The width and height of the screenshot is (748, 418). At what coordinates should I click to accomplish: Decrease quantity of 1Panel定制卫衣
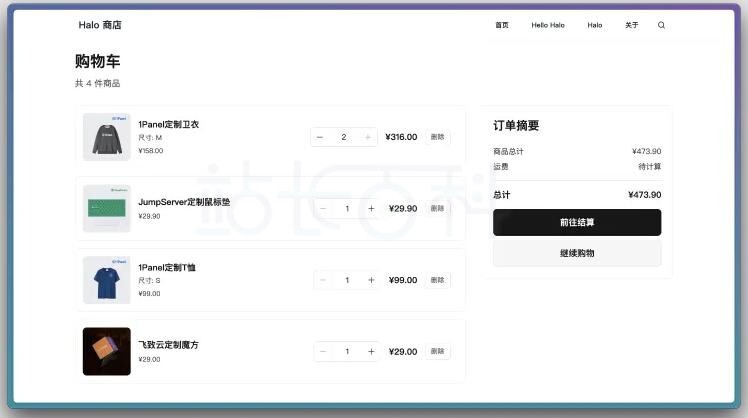[320, 137]
